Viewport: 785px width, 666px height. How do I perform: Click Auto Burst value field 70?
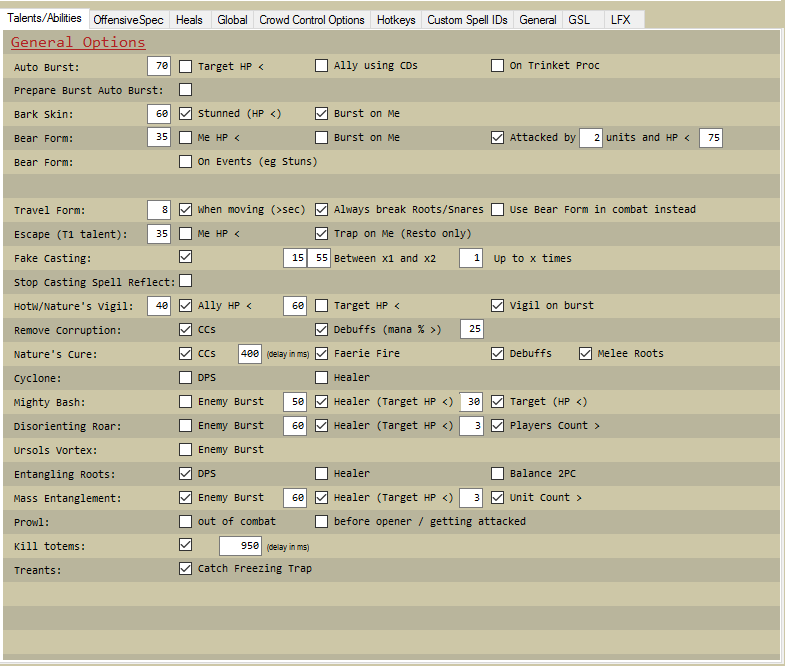[159, 66]
